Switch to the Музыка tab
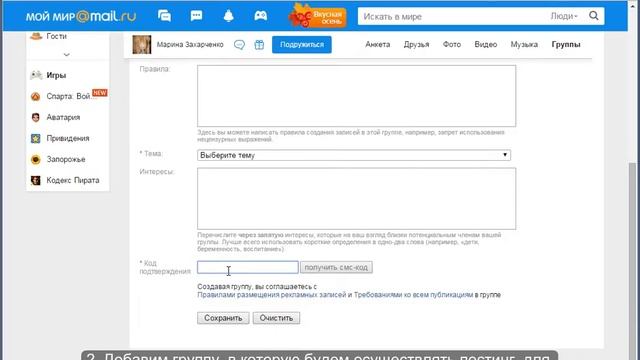The width and height of the screenshot is (640, 360). (x=524, y=44)
